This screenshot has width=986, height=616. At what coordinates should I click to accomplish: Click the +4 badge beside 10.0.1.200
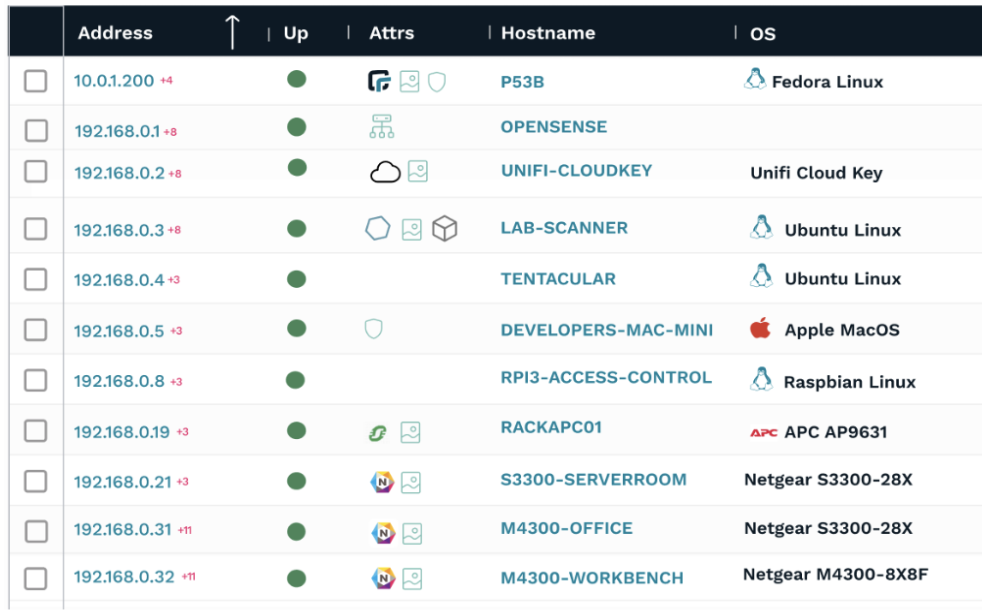(166, 80)
